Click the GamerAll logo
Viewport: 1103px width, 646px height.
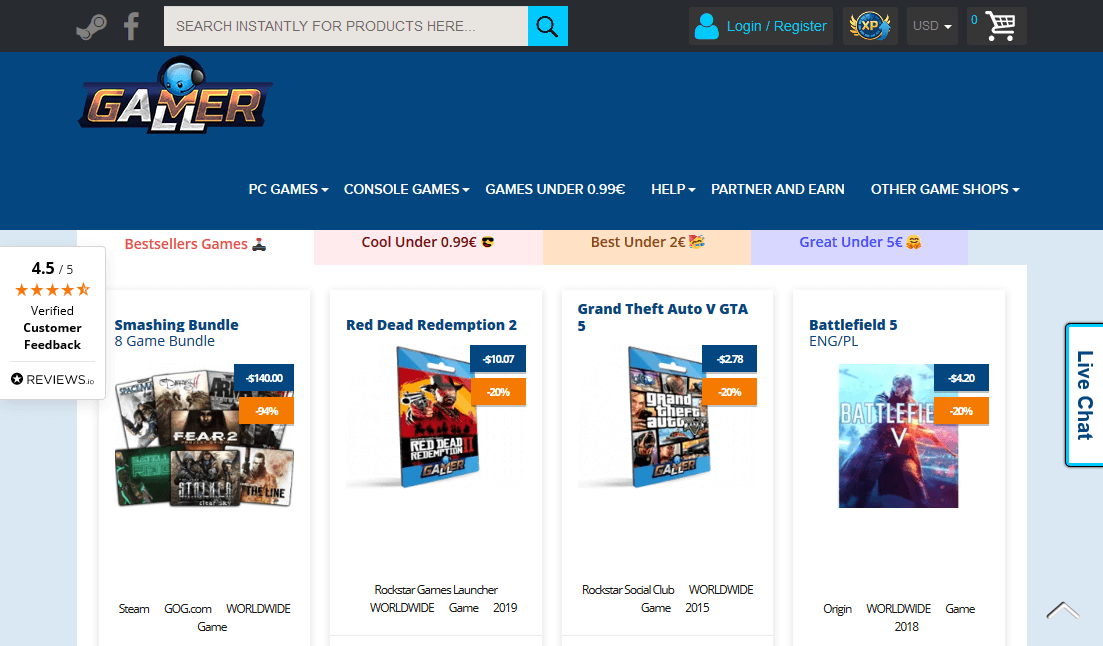click(x=176, y=96)
